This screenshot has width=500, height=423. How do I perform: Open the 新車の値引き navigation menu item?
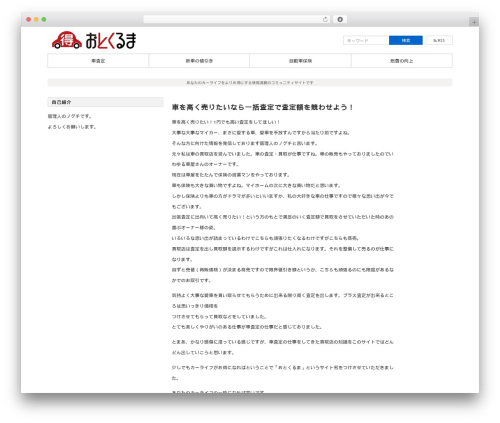[x=199, y=61]
